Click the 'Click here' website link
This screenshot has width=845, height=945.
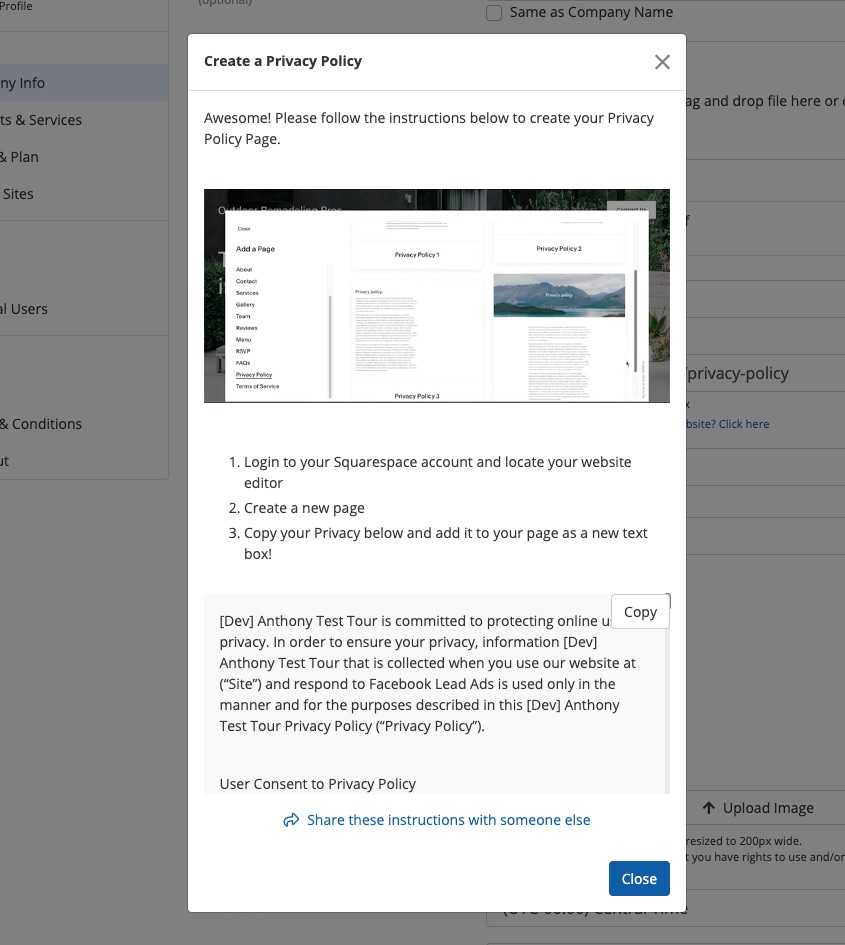click(743, 424)
